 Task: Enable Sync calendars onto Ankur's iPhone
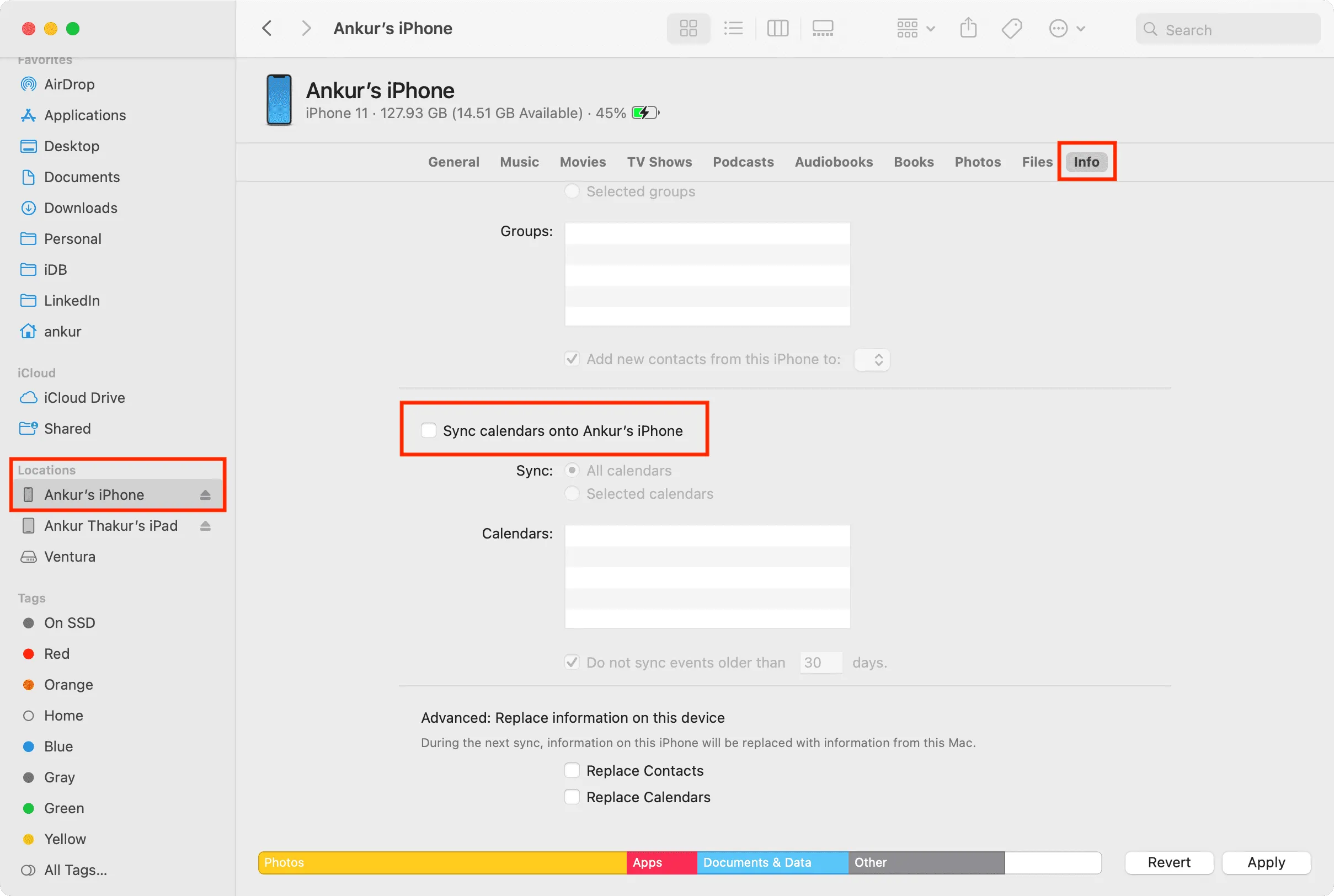pos(427,430)
